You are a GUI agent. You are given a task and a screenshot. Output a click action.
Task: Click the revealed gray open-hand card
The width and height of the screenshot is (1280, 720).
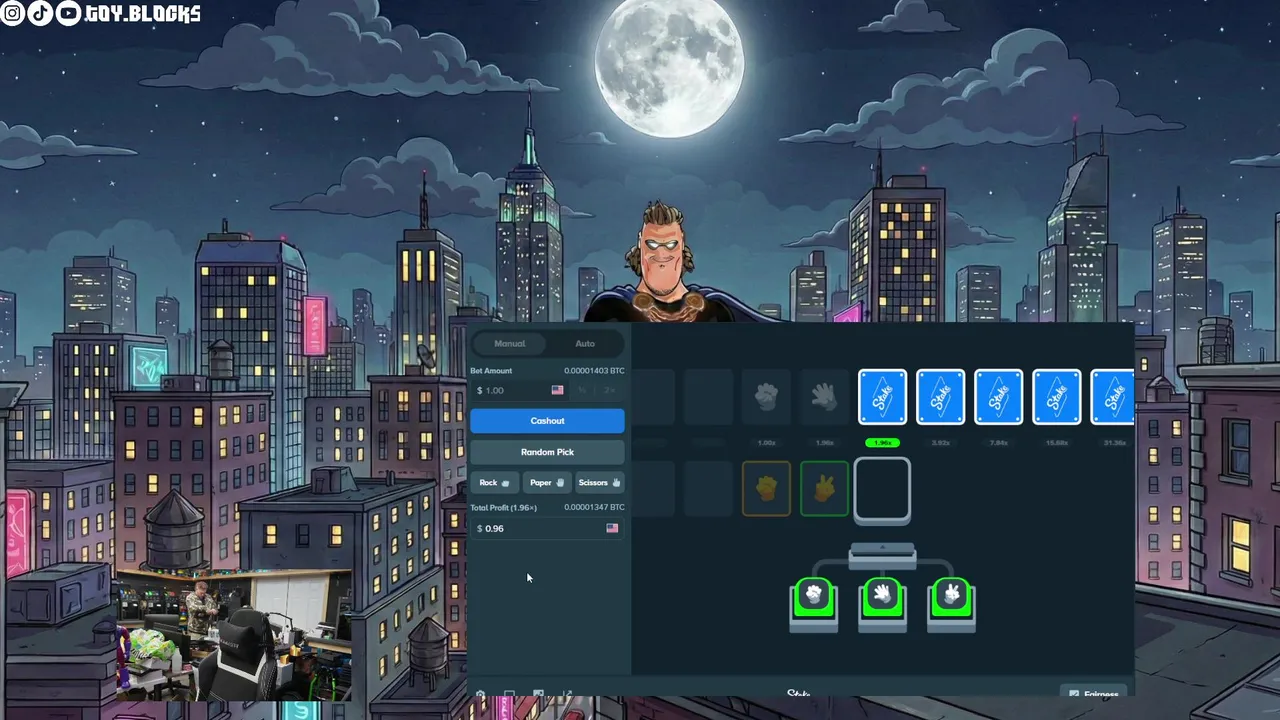[x=824, y=397]
